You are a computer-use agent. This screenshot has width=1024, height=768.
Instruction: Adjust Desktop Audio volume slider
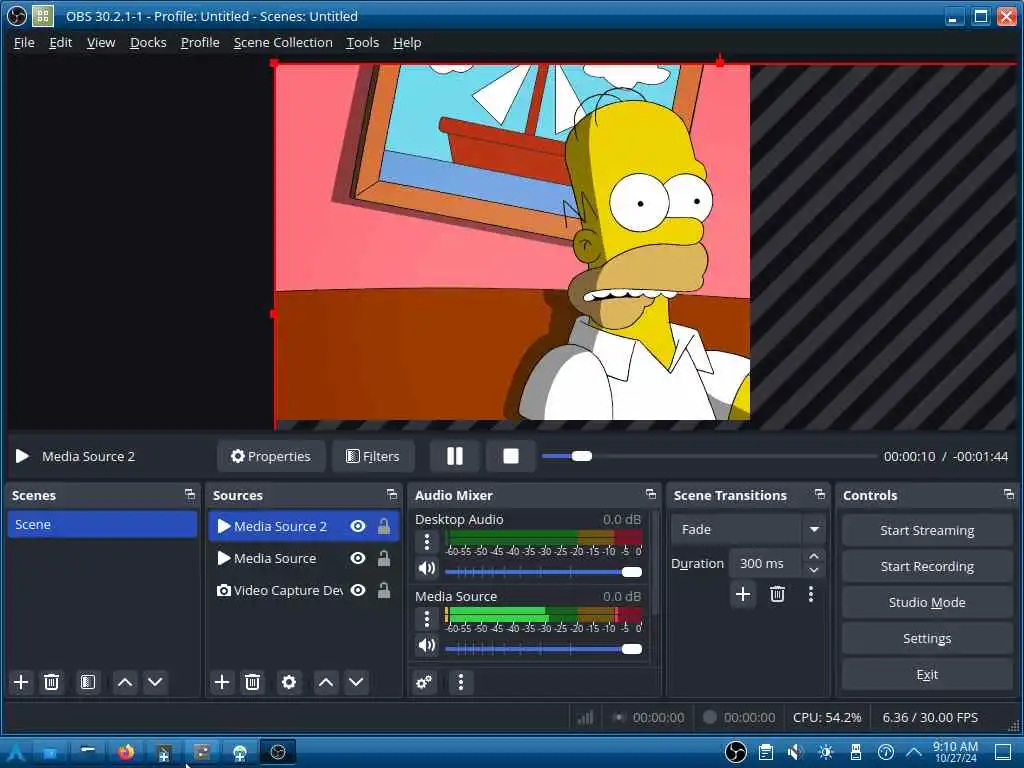click(543, 572)
